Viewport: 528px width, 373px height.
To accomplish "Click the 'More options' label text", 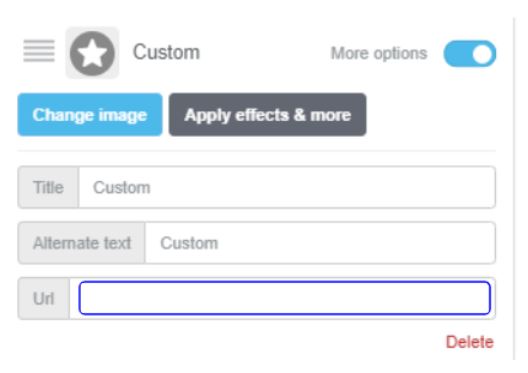I will pos(379,54).
